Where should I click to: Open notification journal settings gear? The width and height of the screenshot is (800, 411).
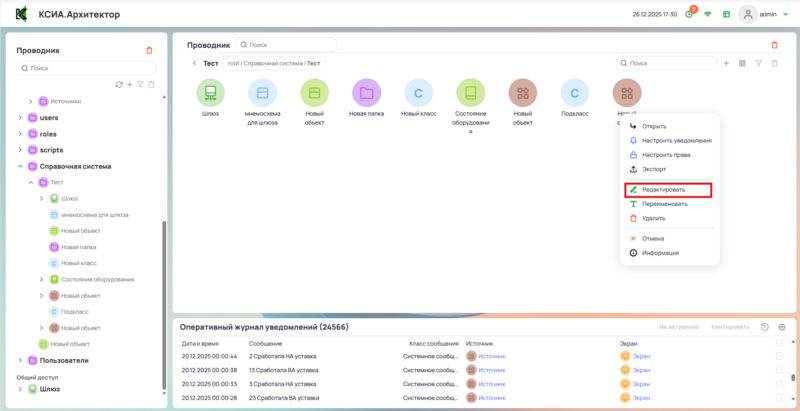pyautogui.click(x=781, y=327)
